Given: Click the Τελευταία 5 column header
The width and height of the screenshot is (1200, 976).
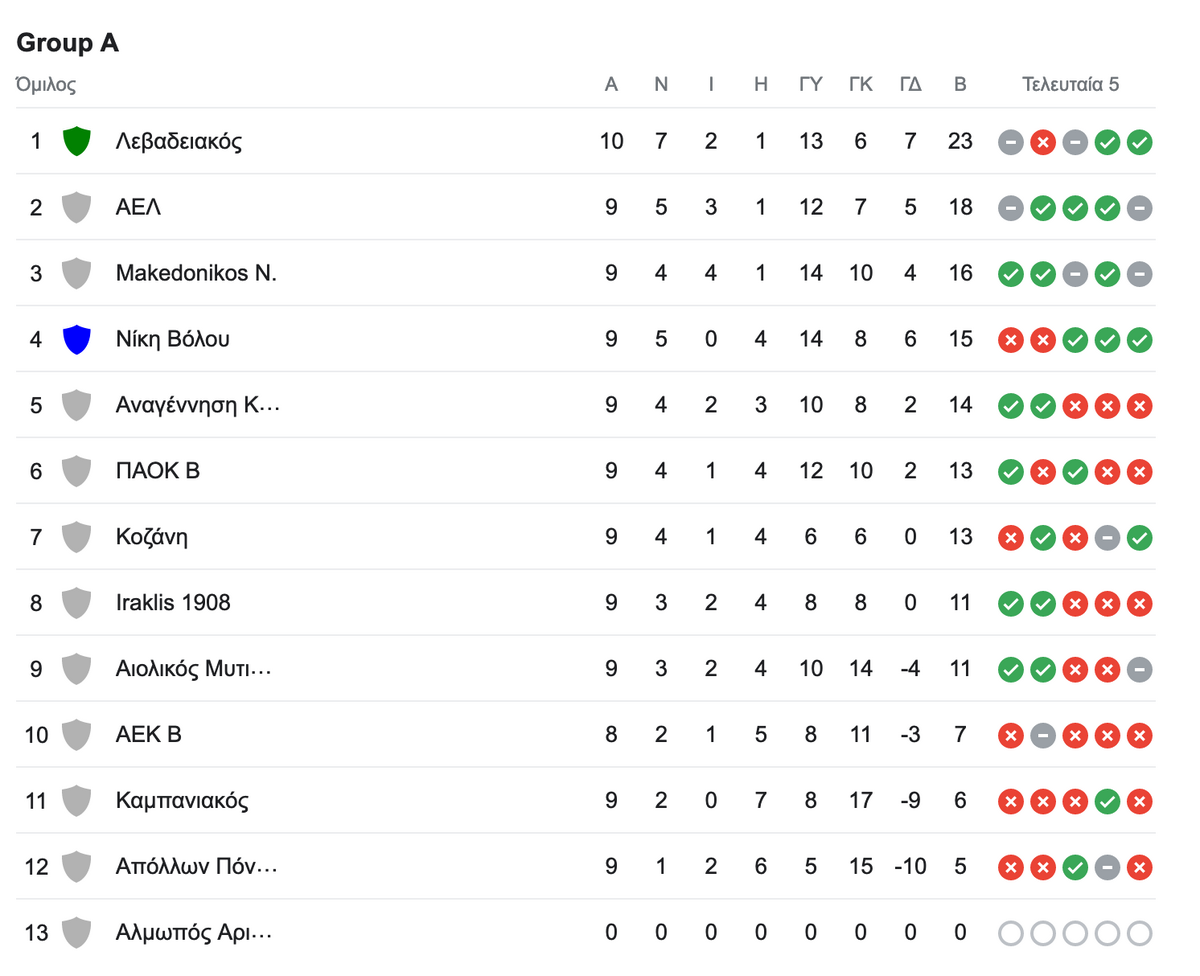Looking at the screenshot, I should (1070, 84).
